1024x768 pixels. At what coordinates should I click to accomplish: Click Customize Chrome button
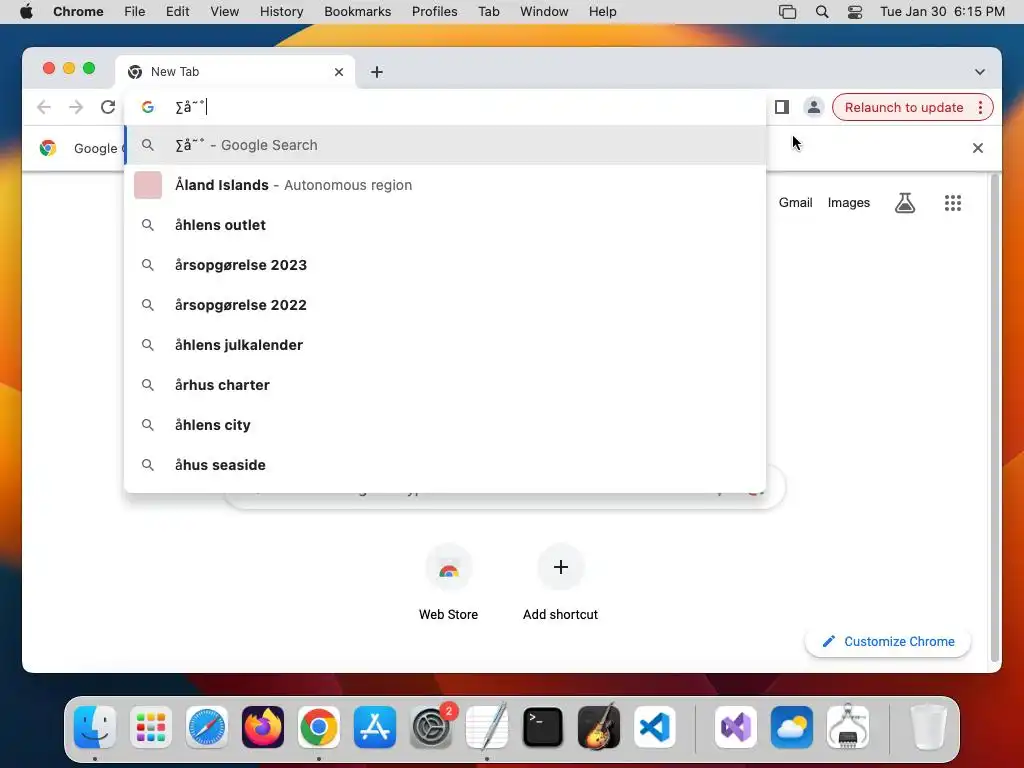pos(888,641)
